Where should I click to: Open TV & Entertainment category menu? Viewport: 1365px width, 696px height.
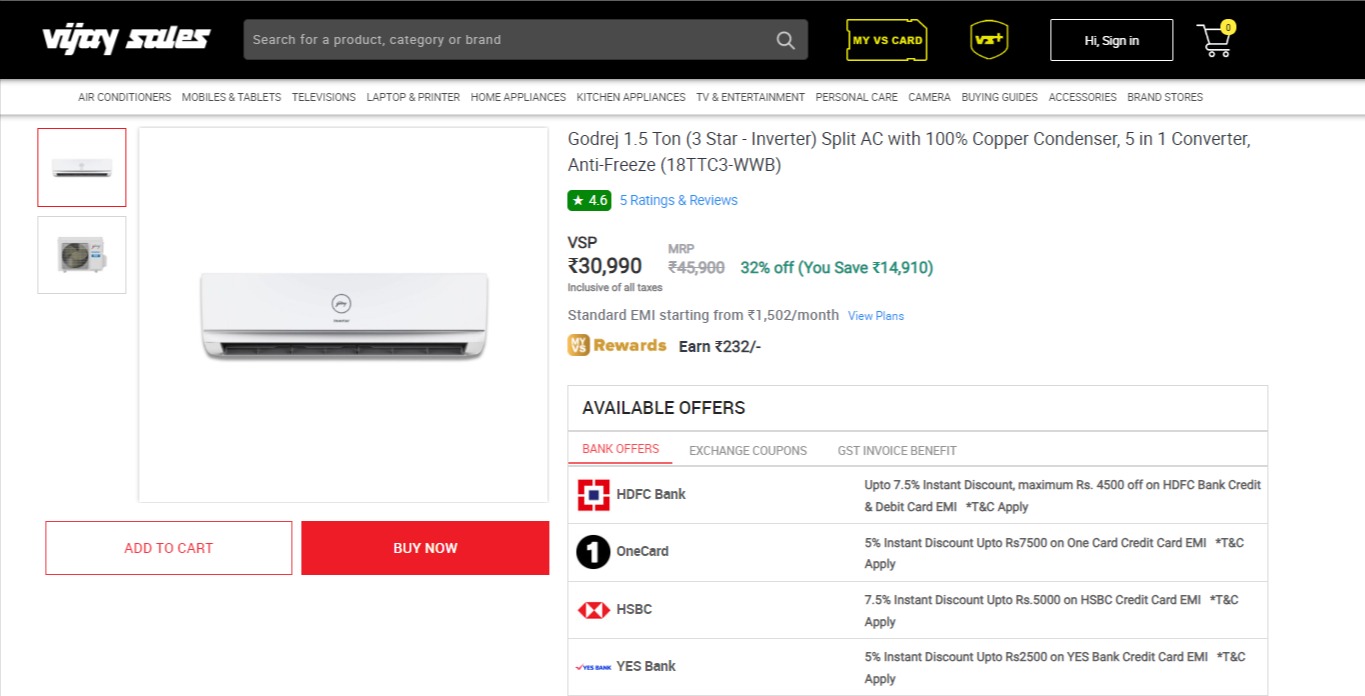coord(750,97)
